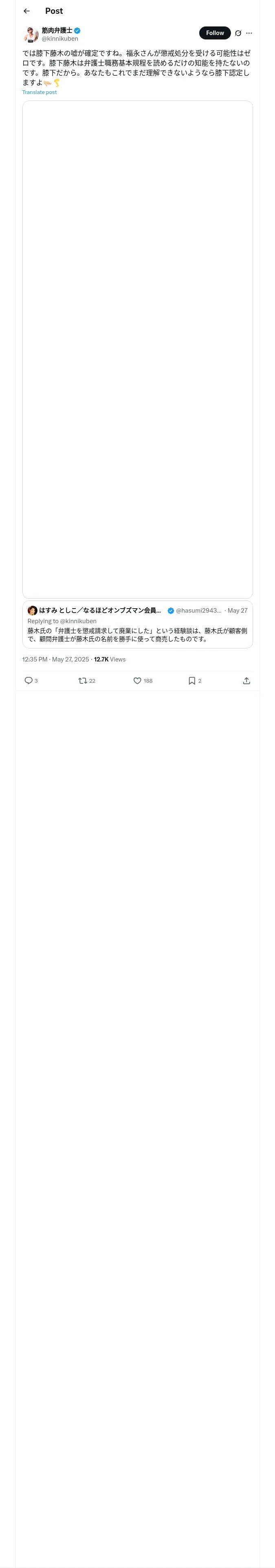Click the 筋肉弁護士 display name
The height and width of the screenshot is (1568, 275).
click(x=57, y=30)
